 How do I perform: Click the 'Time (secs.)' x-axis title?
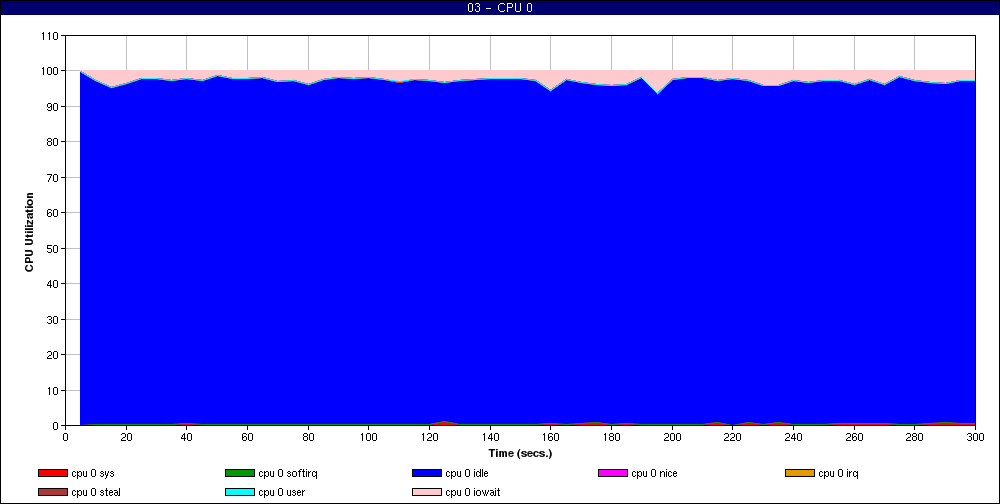(520, 454)
